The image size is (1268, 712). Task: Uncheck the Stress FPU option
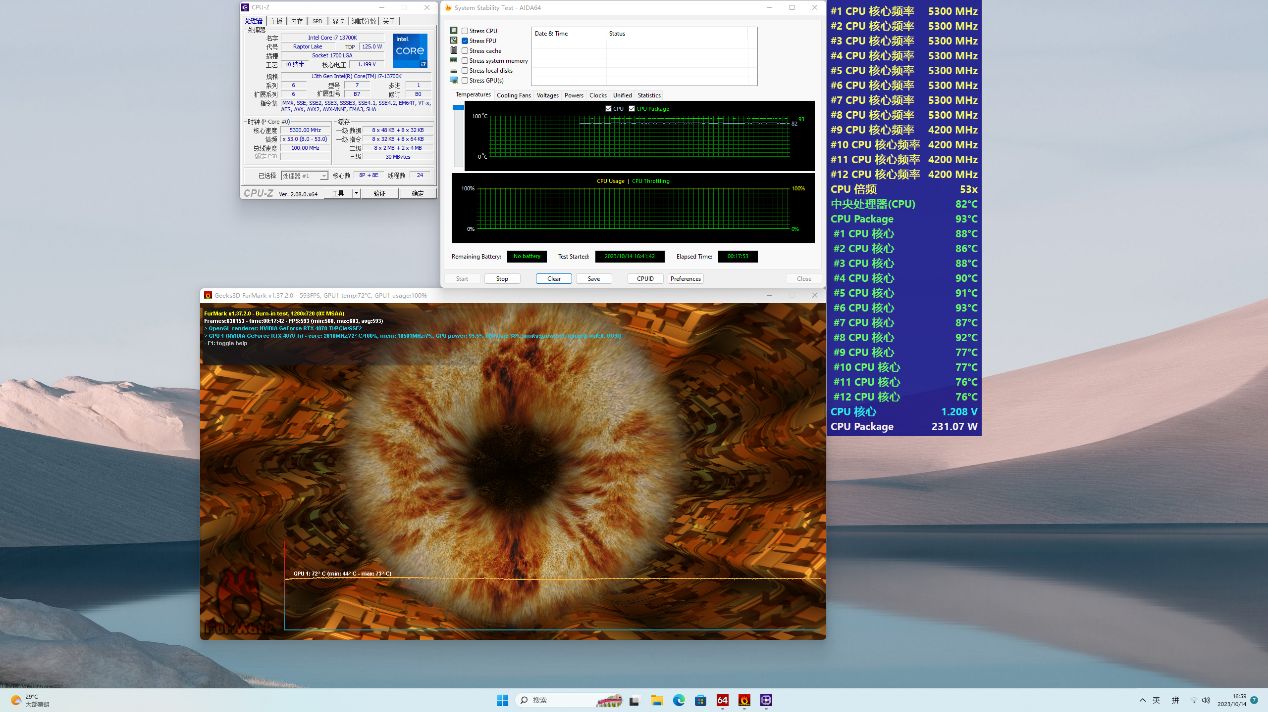(465, 41)
